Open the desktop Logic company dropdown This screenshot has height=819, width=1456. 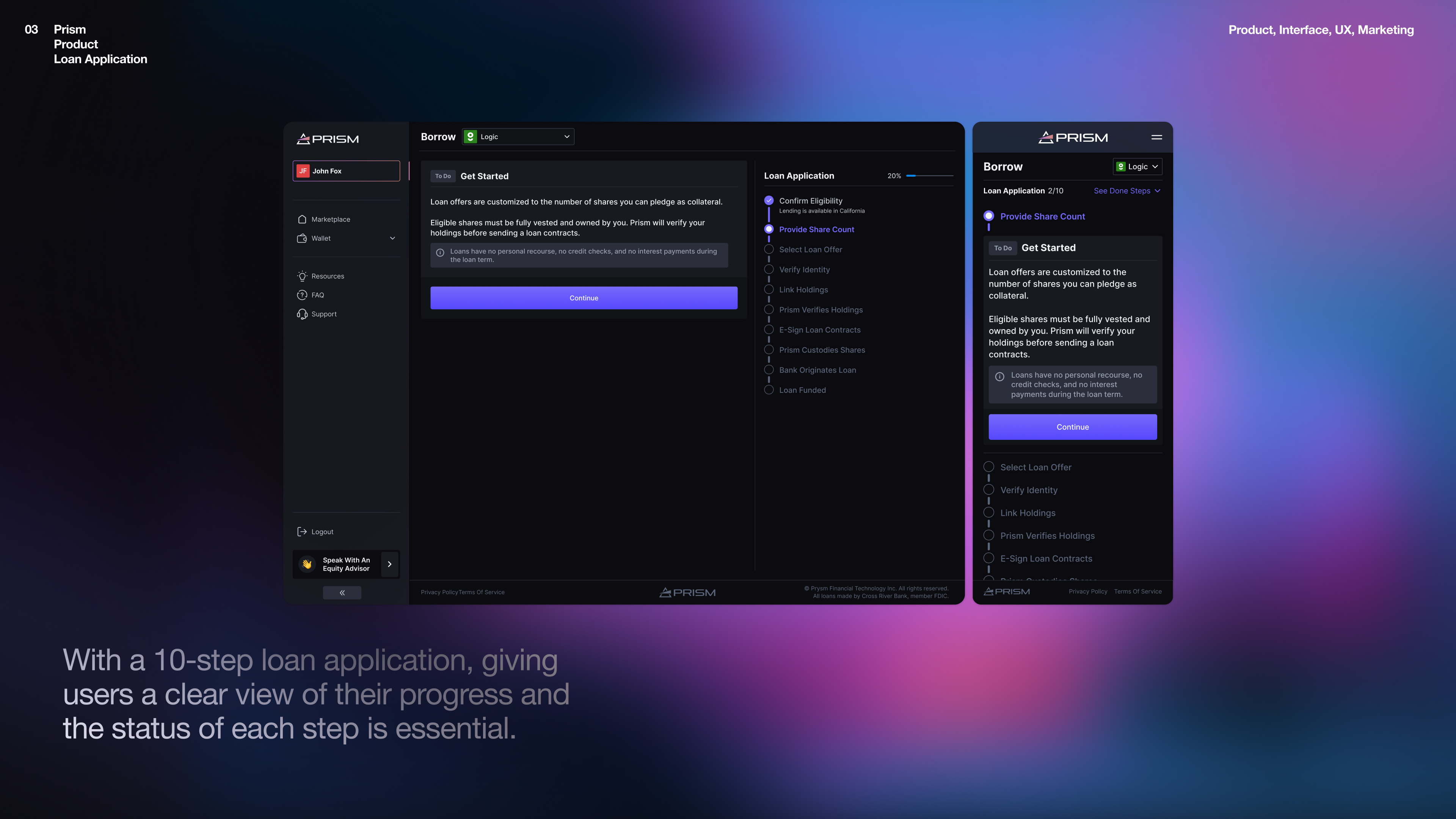518,137
